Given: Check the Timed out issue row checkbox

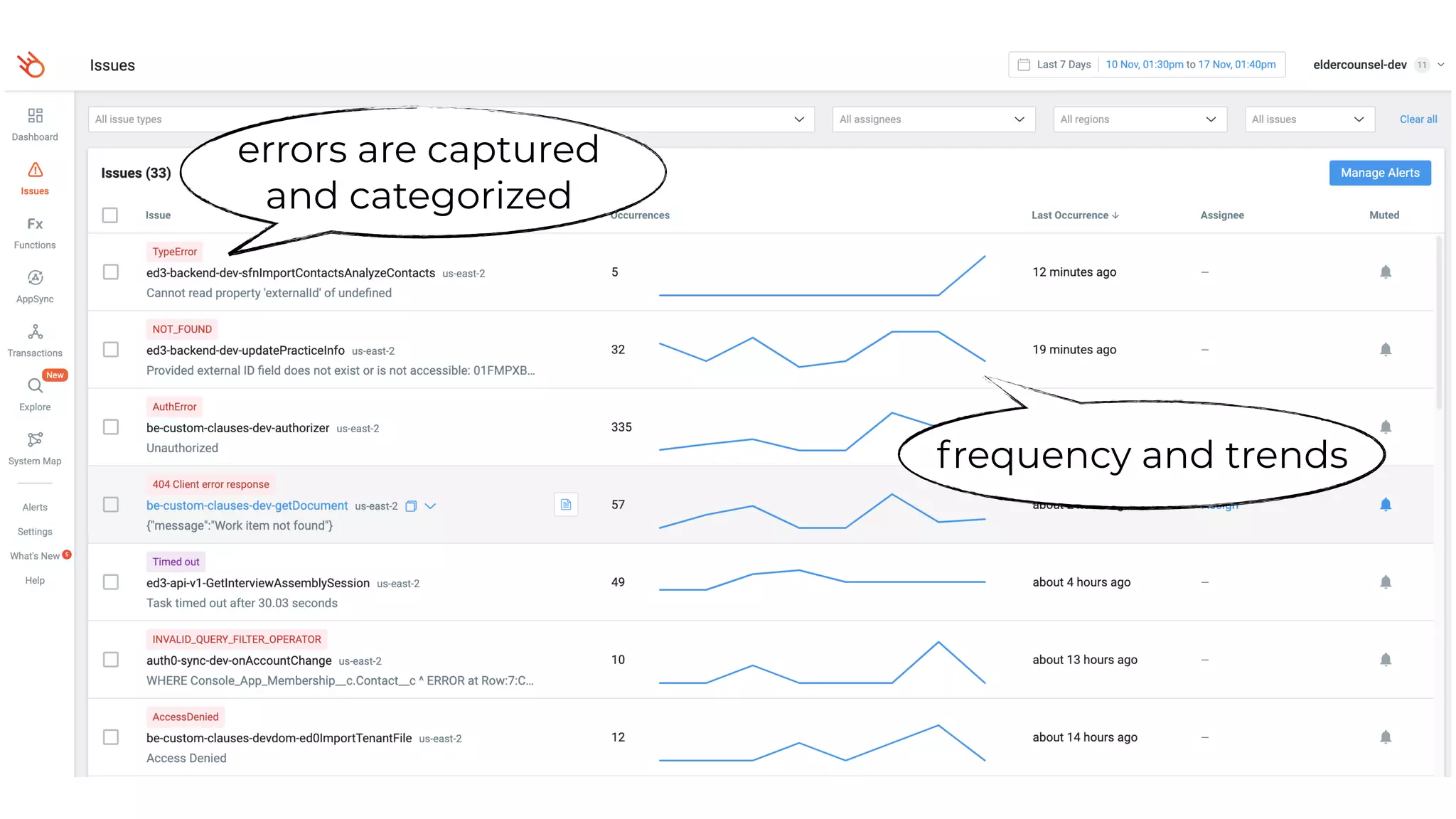Looking at the screenshot, I should point(111,582).
